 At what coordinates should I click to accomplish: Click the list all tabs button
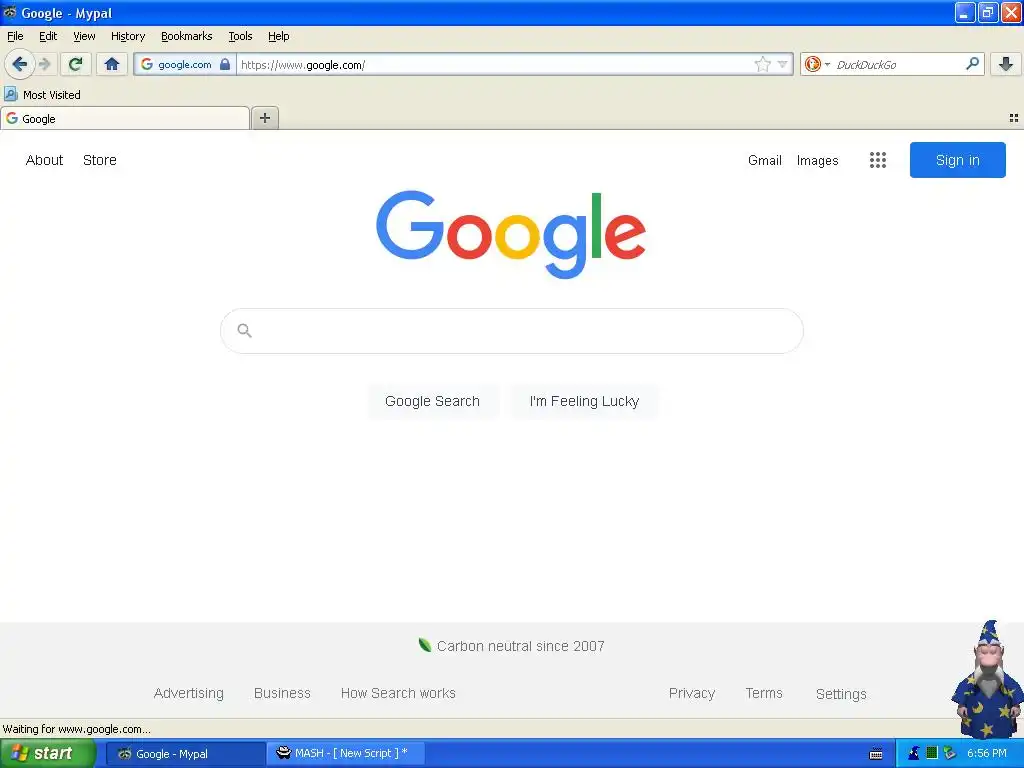click(1014, 118)
